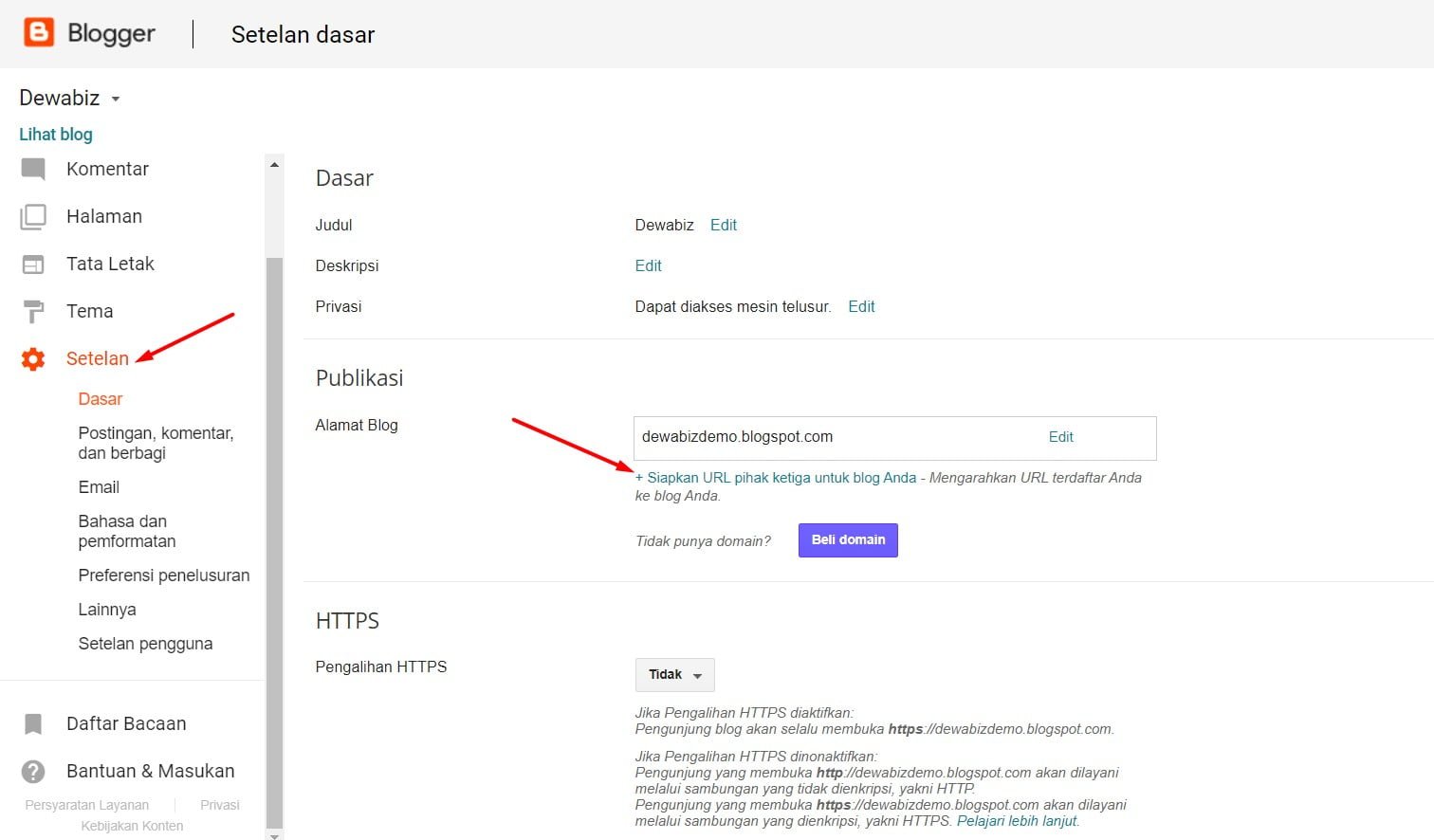
Task: Edit the blog Judul Dewabiz
Action: point(723,225)
